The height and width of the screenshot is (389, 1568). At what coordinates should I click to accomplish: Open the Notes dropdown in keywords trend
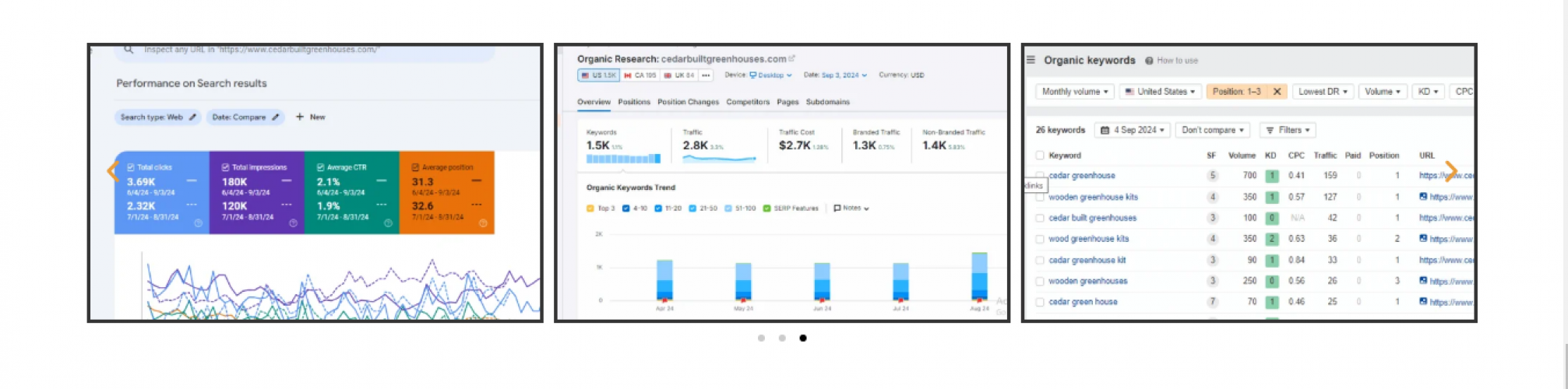[x=851, y=209]
